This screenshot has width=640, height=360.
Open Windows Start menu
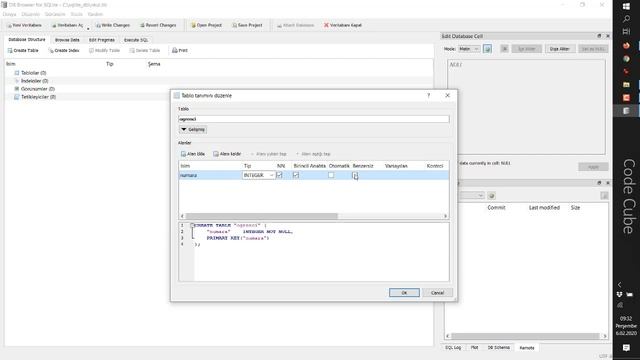626,6
